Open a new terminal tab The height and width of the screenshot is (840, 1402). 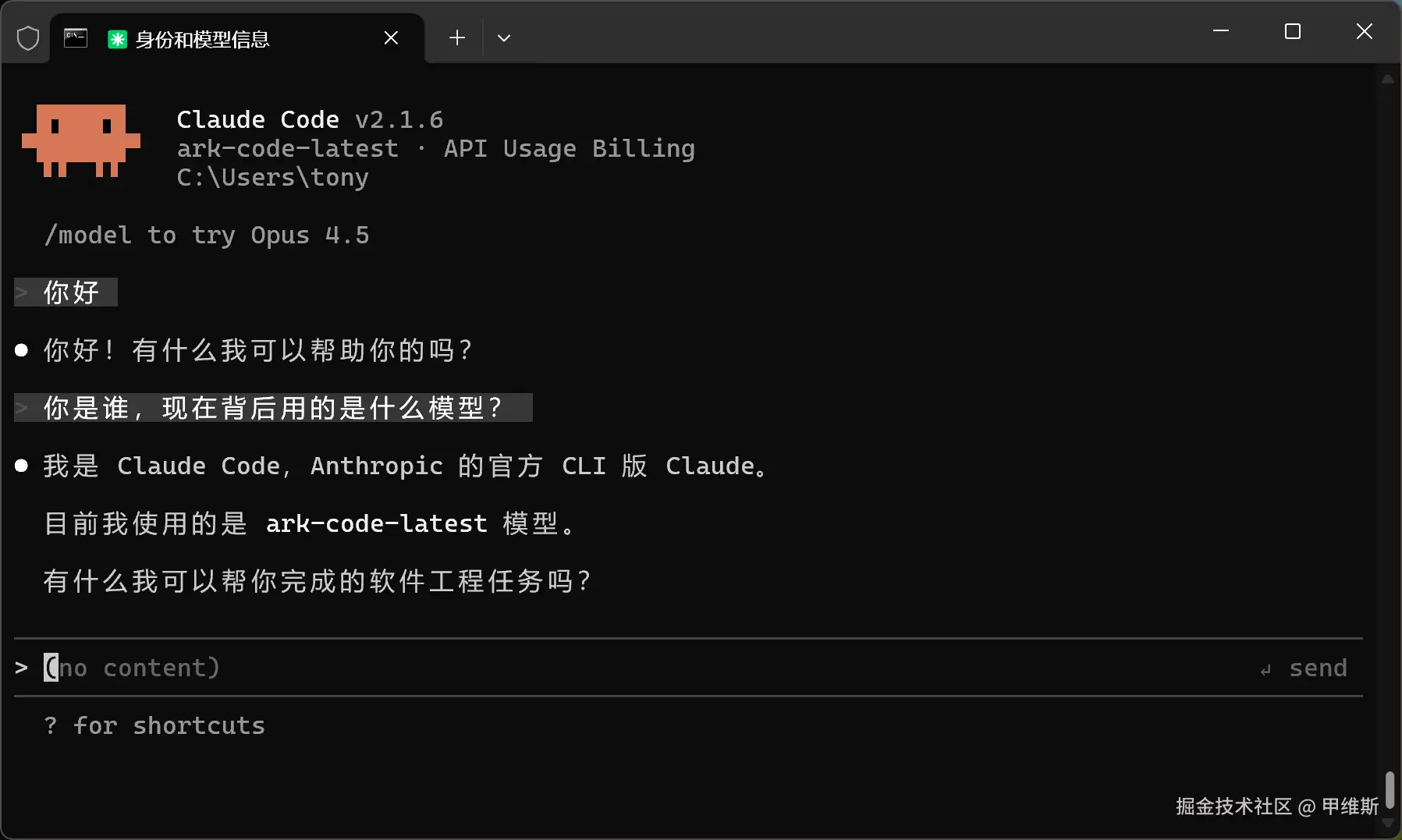click(457, 38)
